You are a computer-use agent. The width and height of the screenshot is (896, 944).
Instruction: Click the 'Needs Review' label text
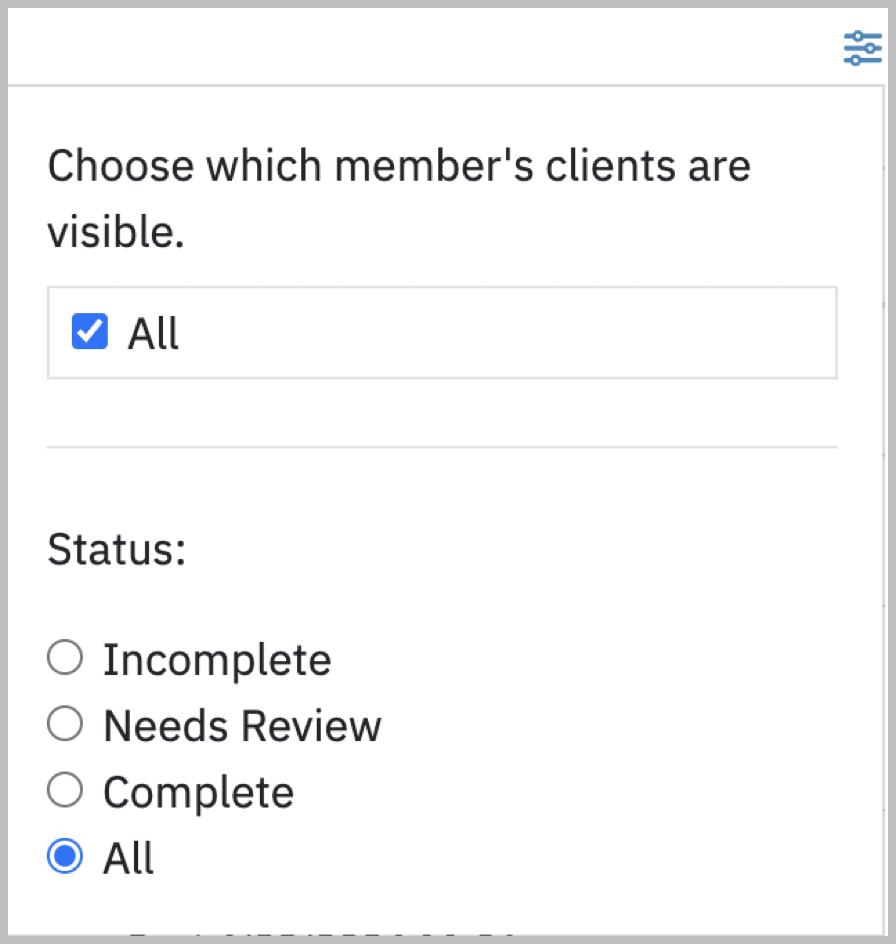click(x=242, y=725)
